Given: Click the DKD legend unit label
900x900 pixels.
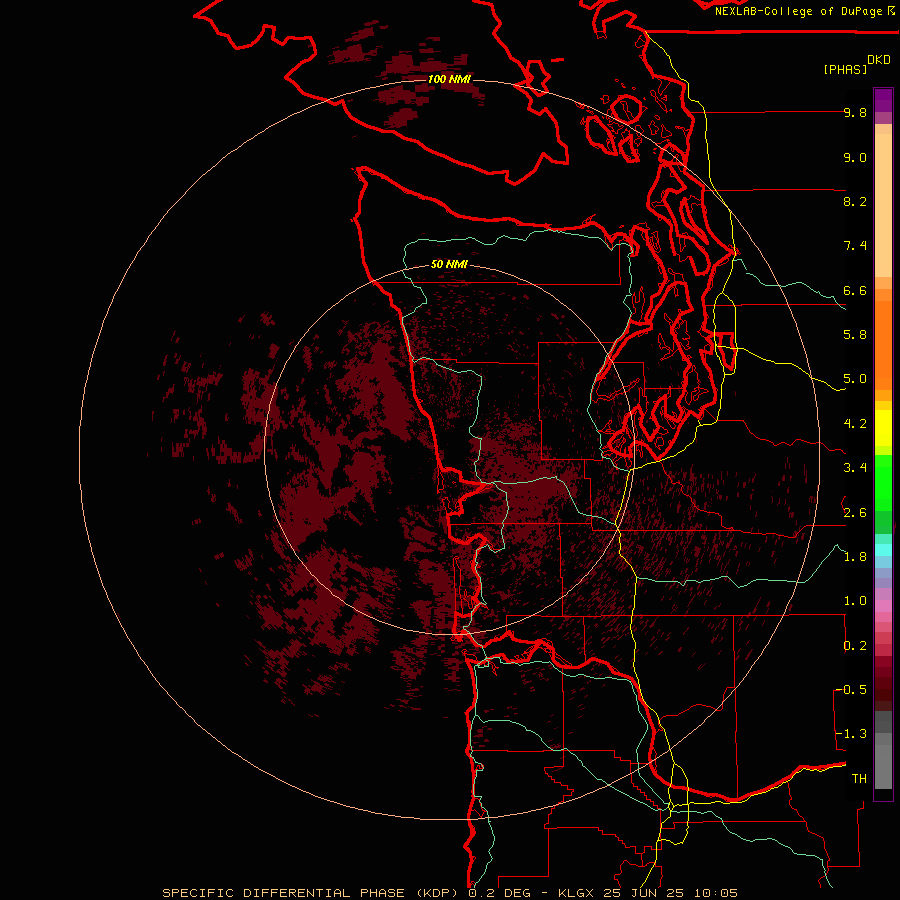Looking at the screenshot, I should tap(879, 60).
